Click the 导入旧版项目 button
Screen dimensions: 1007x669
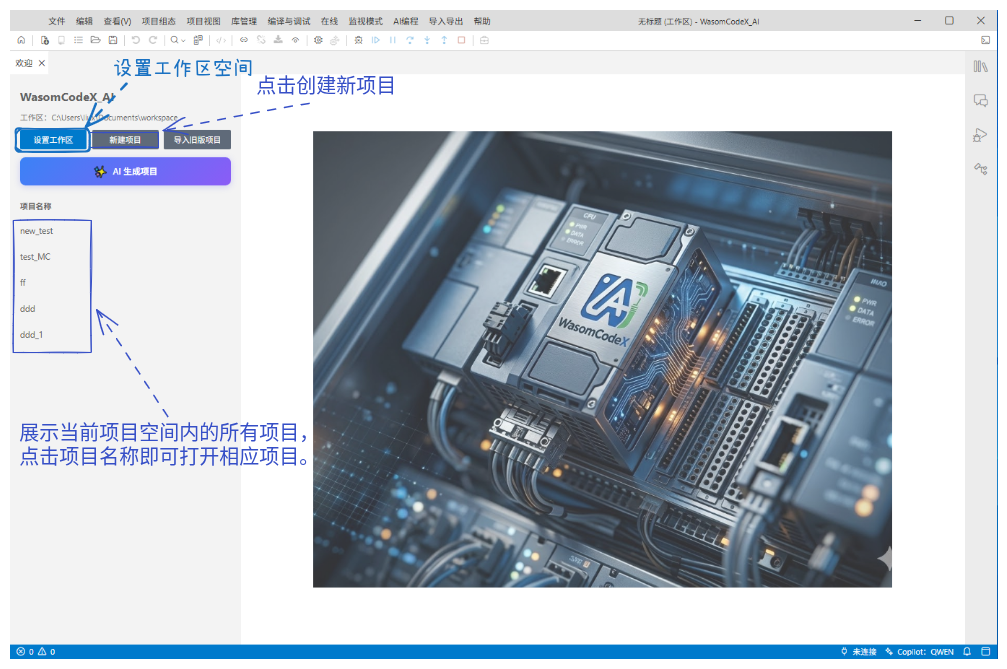pos(197,140)
